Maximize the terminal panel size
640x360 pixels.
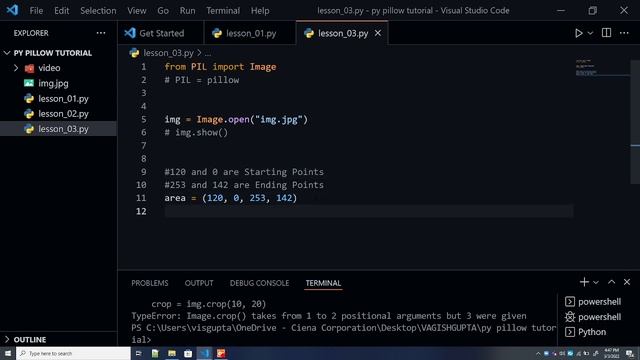tap(611, 282)
